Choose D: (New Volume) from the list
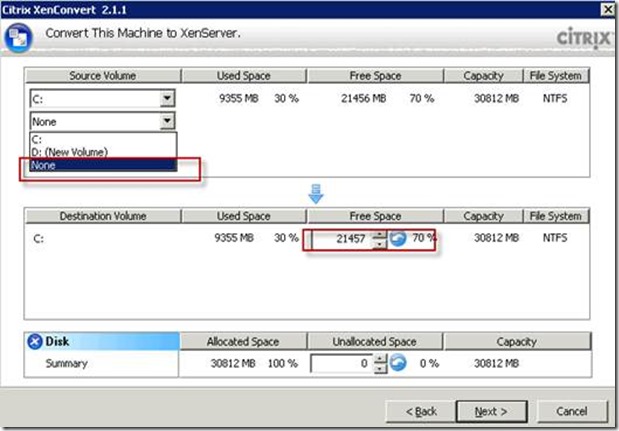619x431 pixels. point(103,152)
